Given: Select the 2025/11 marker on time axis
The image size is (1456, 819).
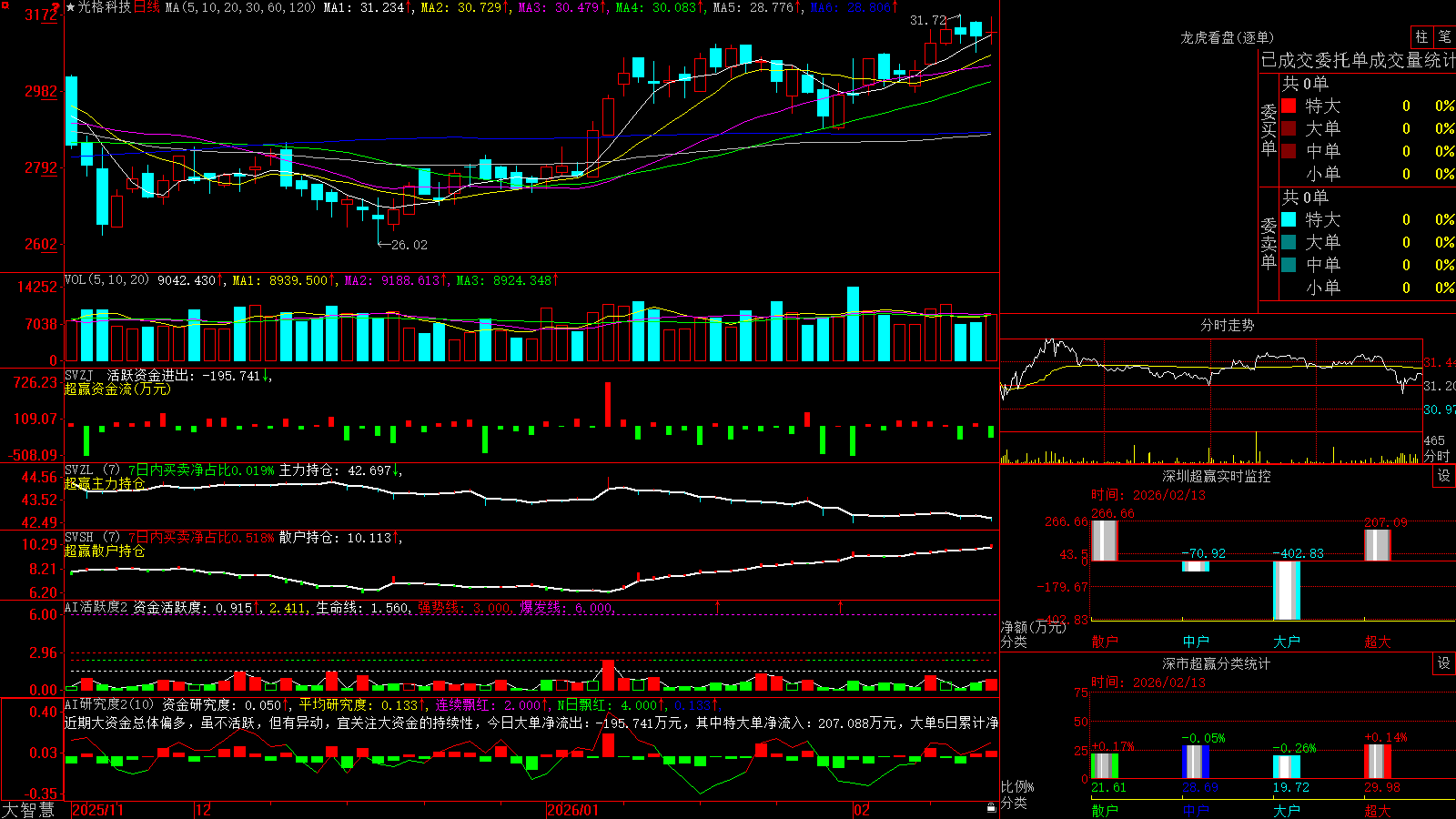Looking at the screenshot, I should [x=97, y=810].
